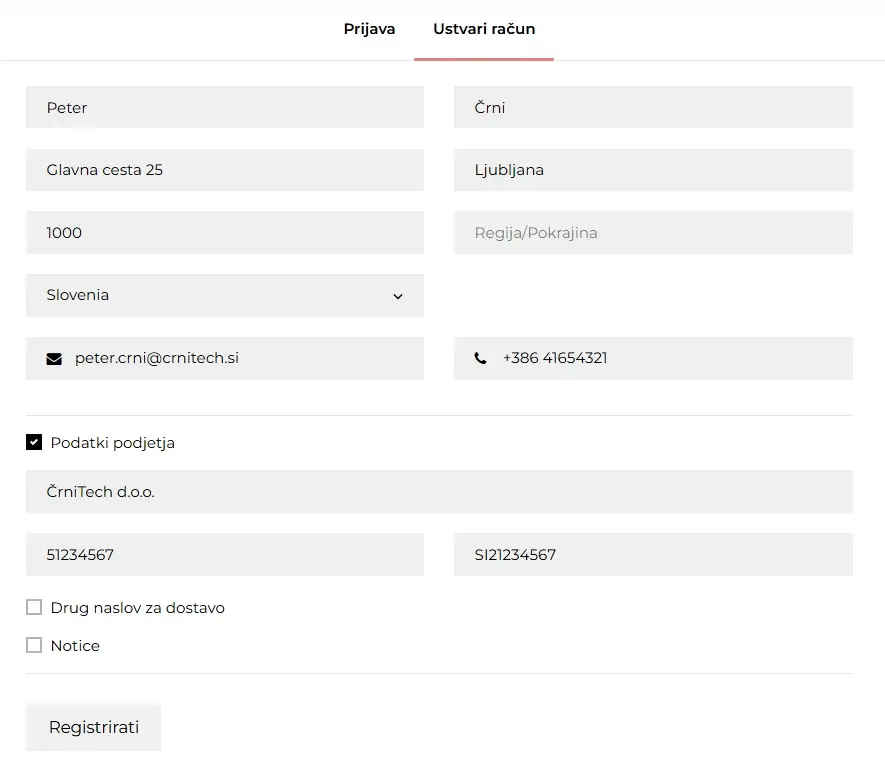
Task: Click the surname field containing Črni
Action: (653, 107)
